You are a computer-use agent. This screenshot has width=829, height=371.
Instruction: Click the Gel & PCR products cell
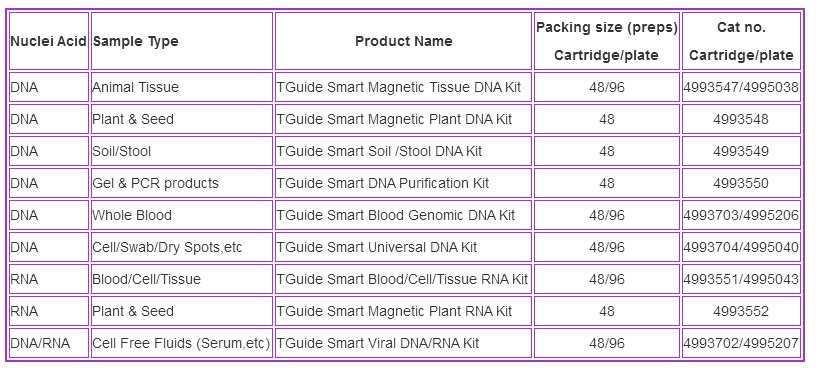tap(182, 183)
